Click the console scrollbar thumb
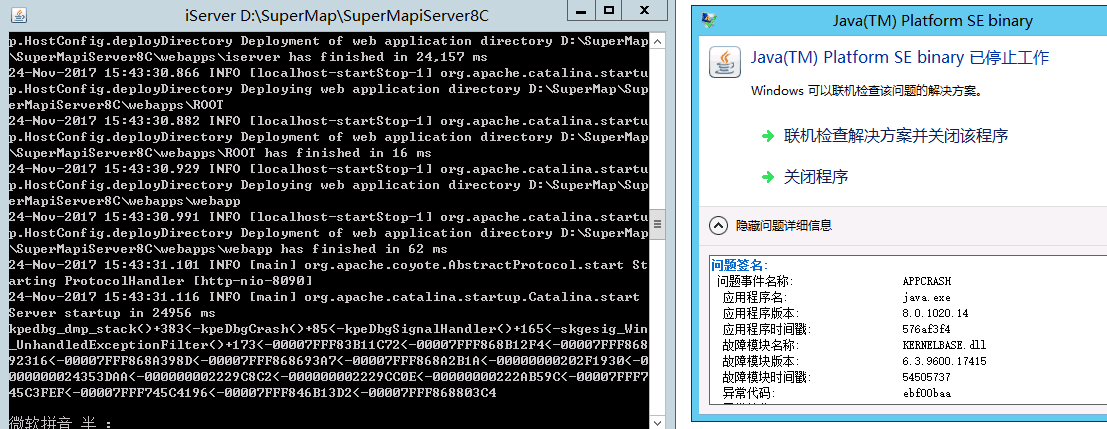 tap(657, 224)
